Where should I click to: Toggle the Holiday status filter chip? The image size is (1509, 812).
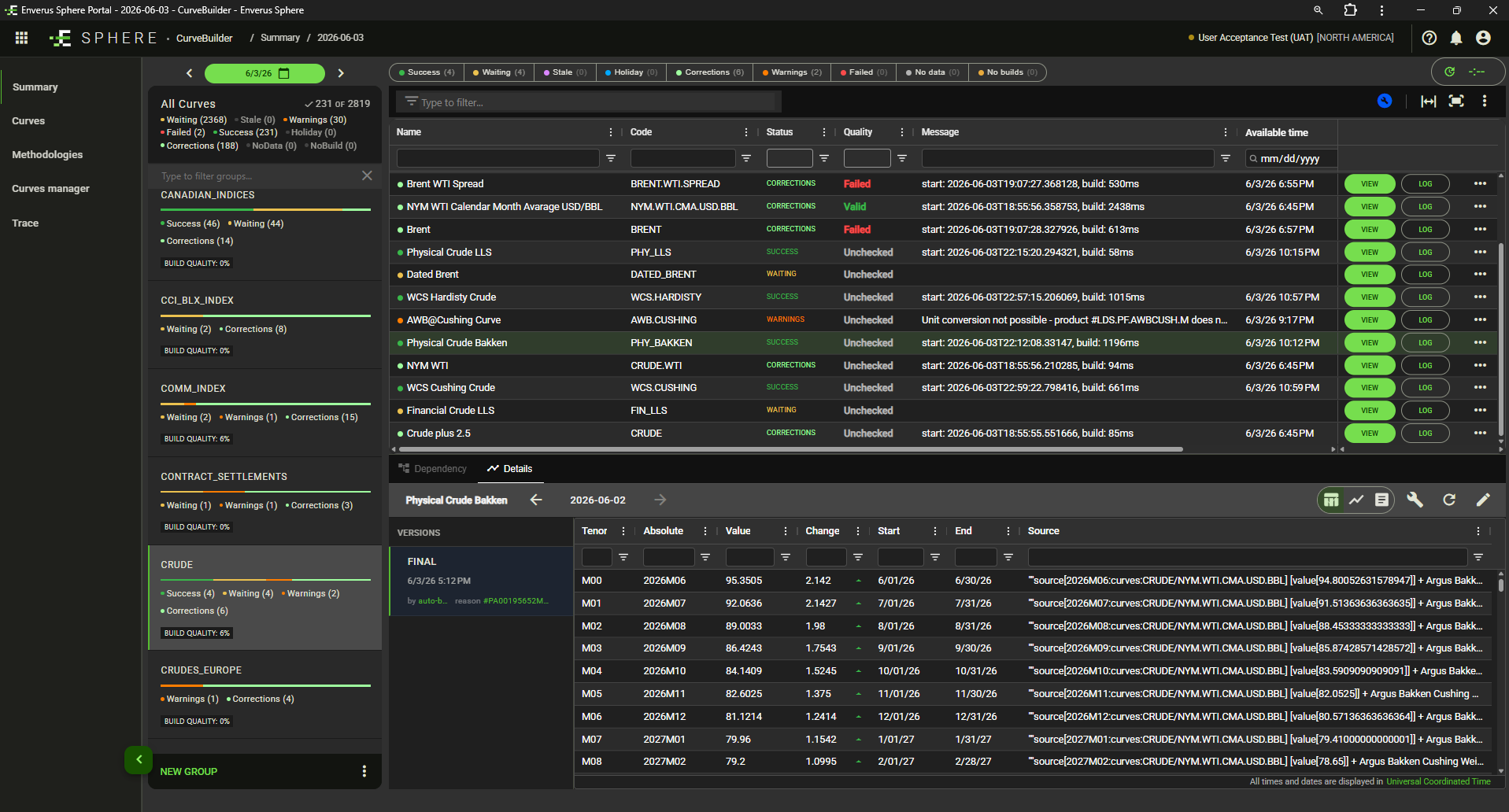pos(631,72)
